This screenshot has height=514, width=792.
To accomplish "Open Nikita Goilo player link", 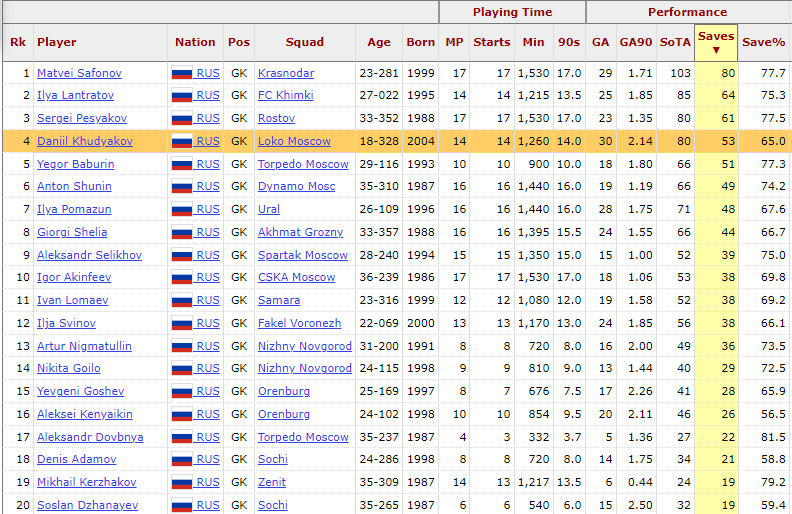I will (x=69, y=368).
